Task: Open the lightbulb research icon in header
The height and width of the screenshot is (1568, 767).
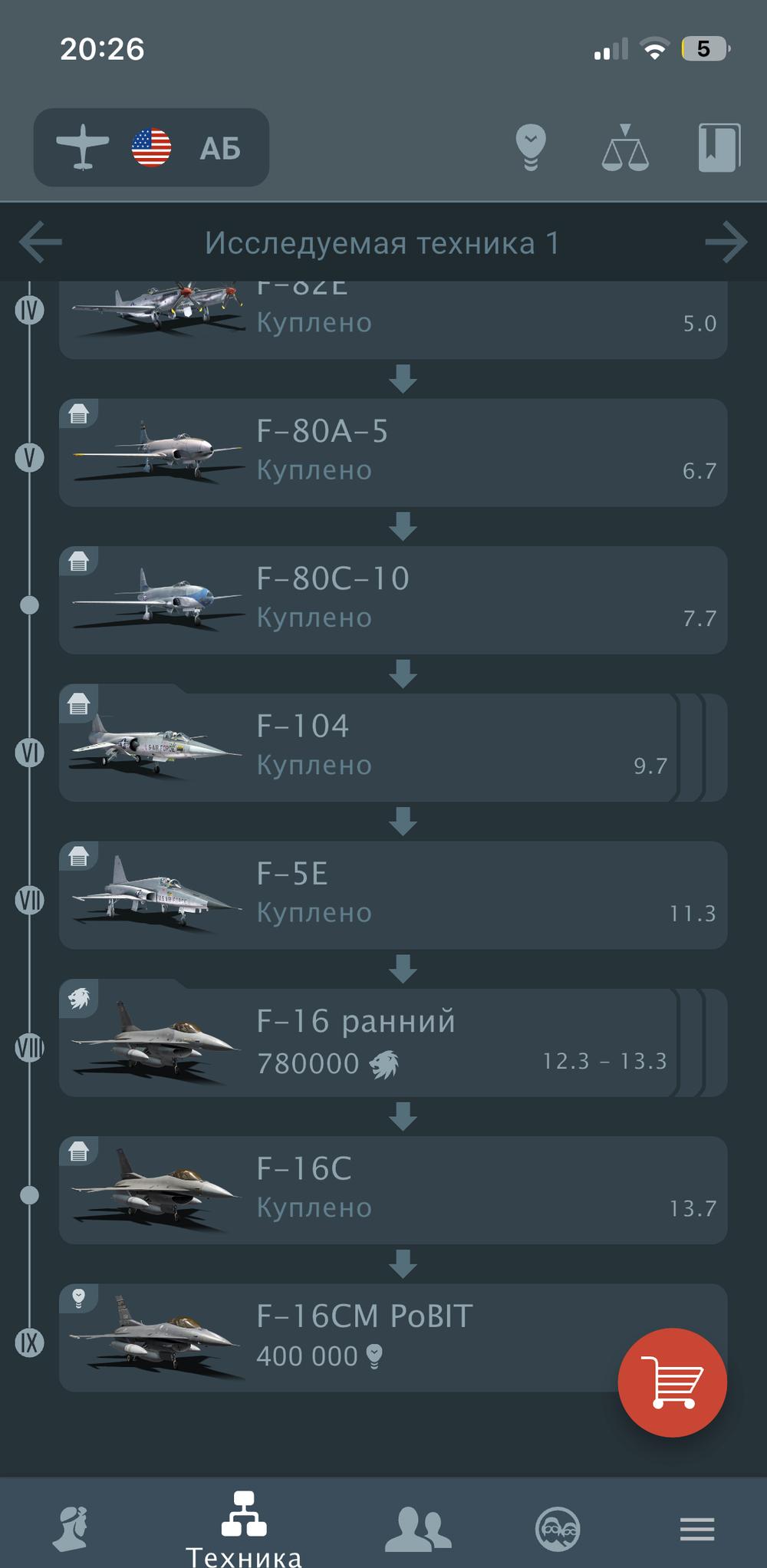Action: pyautogui.click(x=531, y=147)
